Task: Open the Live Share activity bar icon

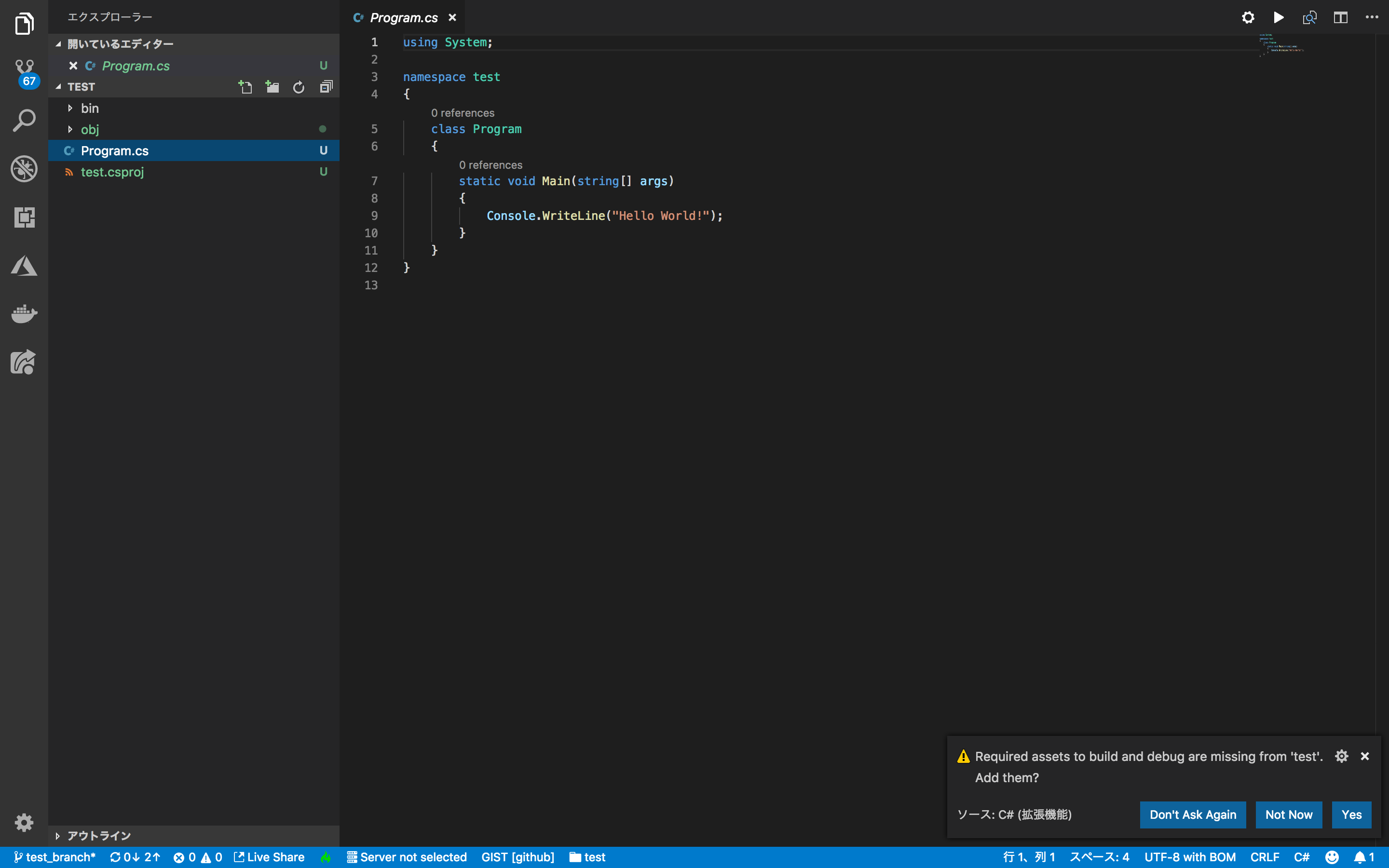Action: (24, 362)
